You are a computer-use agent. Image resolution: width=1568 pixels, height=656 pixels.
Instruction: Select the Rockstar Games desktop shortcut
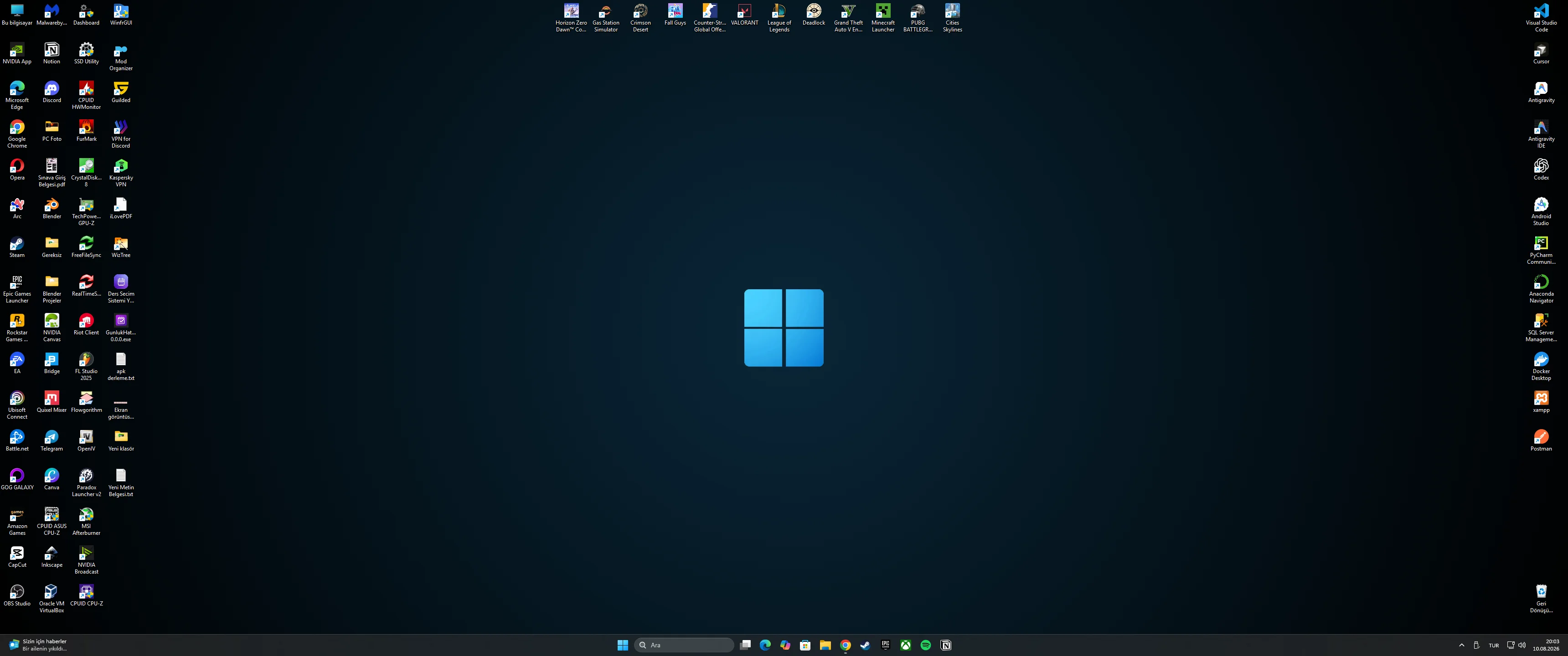[x=17, y=328]
